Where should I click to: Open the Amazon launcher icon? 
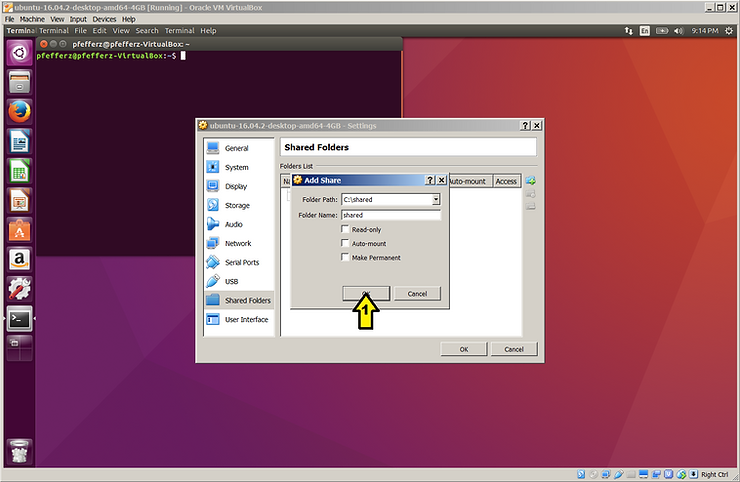19,260
